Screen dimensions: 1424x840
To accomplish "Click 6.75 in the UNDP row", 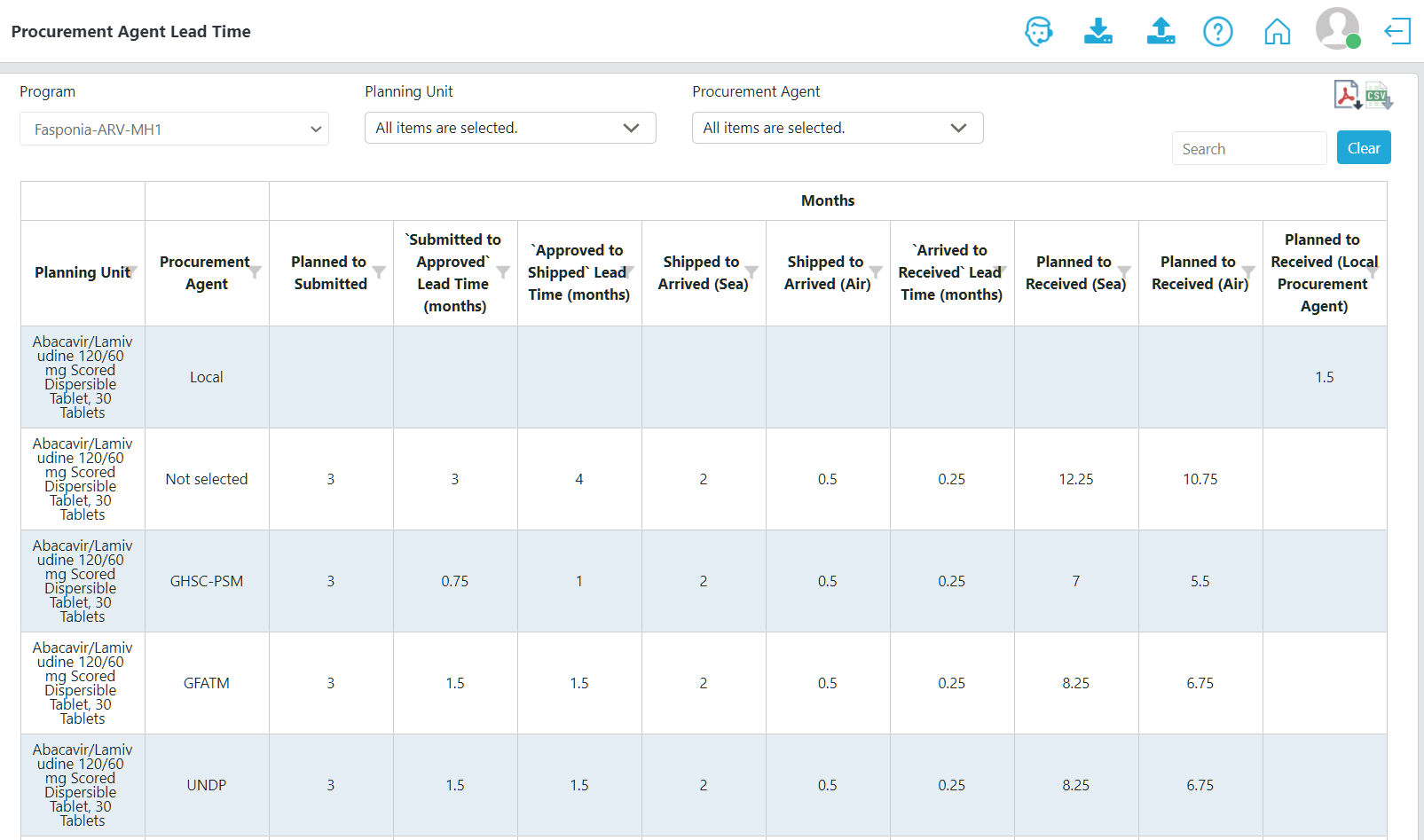I will pos(1200,785).
